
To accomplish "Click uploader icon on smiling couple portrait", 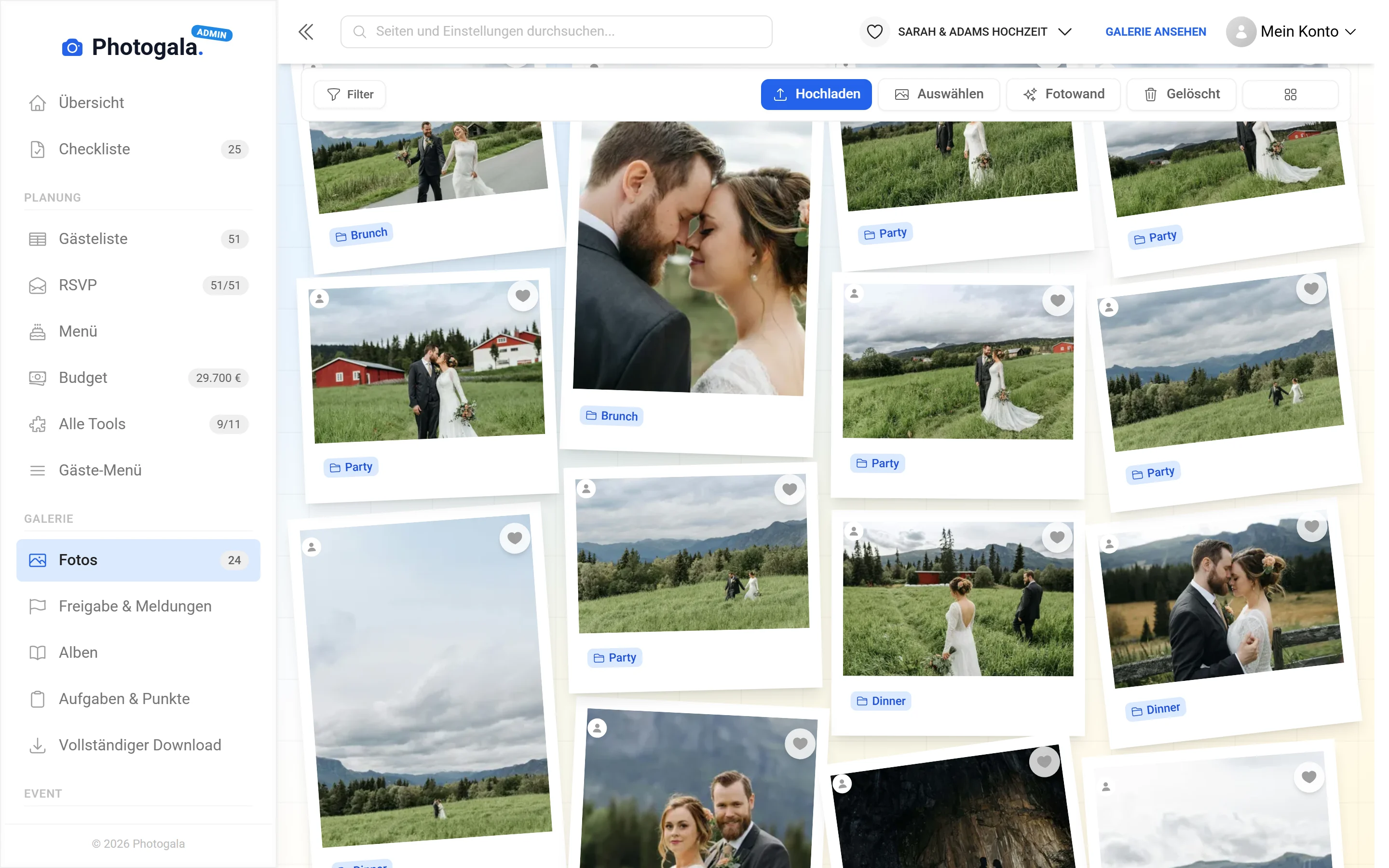I will [597, 729].
